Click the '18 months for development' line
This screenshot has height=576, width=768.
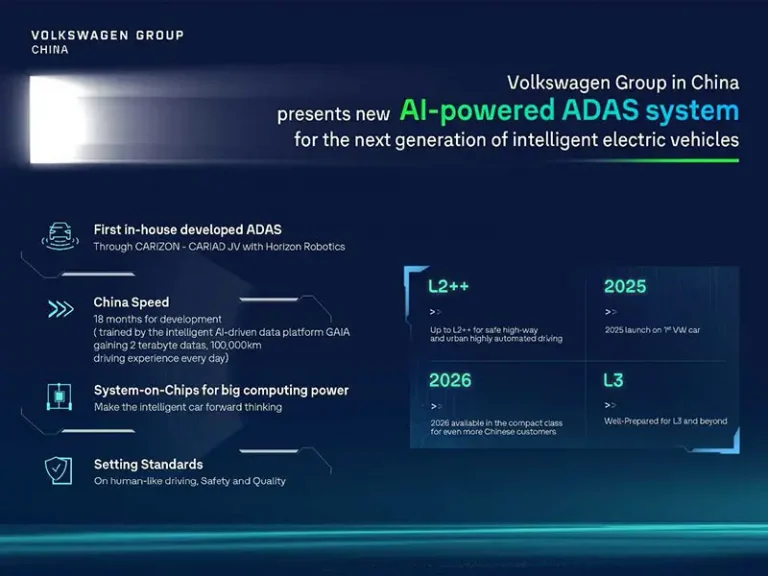pos(158,319)
